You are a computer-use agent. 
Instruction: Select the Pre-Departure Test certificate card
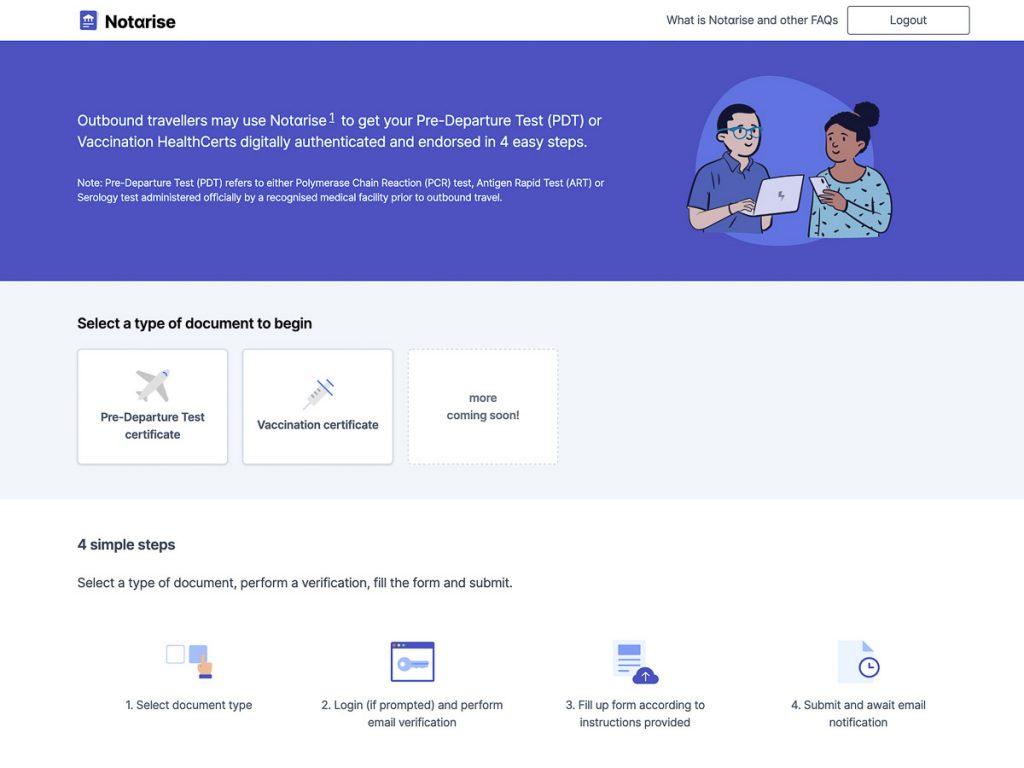point(152,406)
